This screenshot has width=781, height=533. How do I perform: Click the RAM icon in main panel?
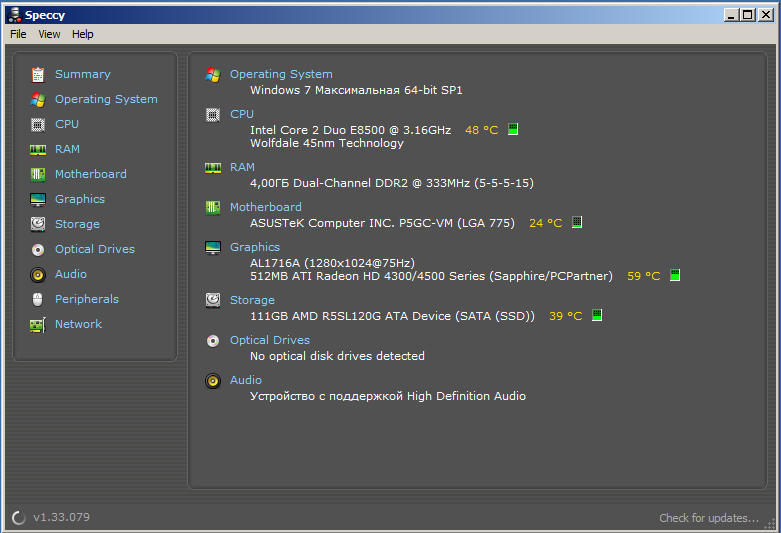(x=213, y=168)
